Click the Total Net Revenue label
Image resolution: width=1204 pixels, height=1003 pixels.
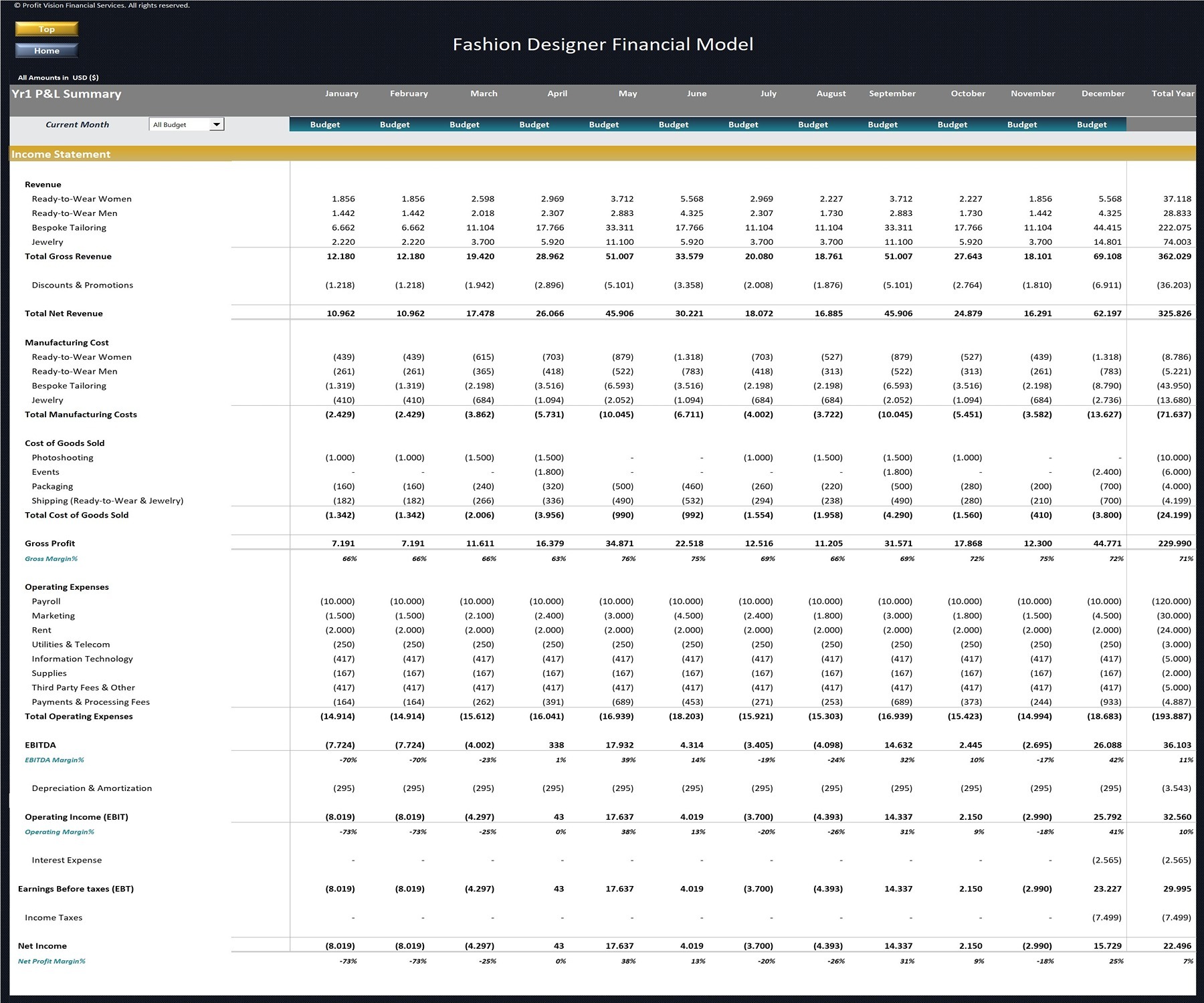[x=64, y=314]
